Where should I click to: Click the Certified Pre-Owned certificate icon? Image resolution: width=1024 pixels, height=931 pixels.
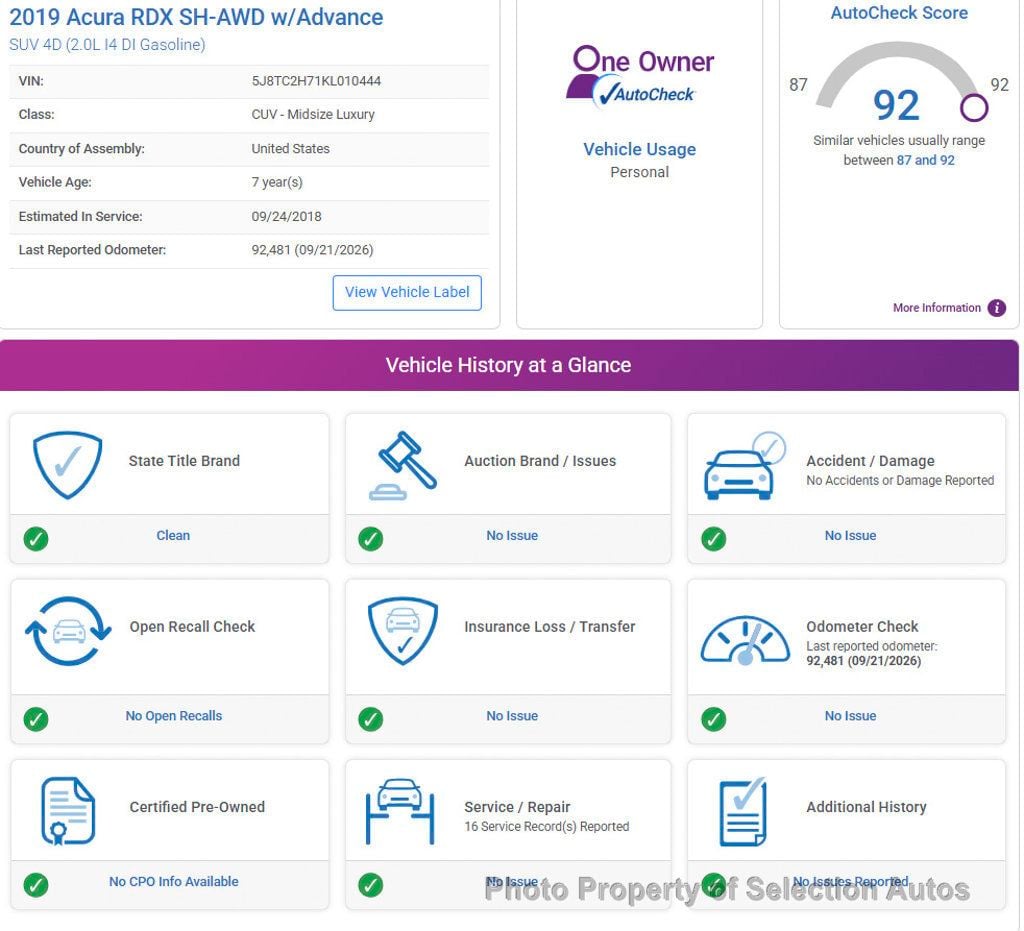[68, 811]
